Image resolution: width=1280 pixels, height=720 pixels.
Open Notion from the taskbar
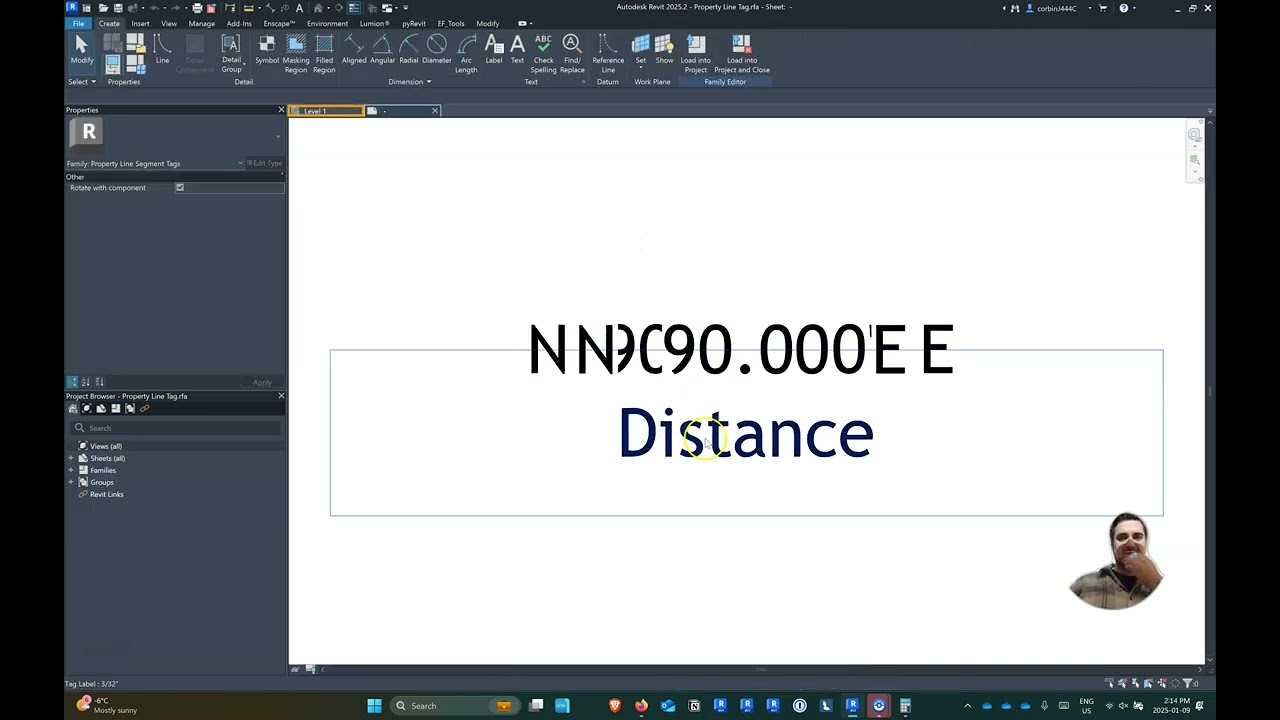(694, 706)
